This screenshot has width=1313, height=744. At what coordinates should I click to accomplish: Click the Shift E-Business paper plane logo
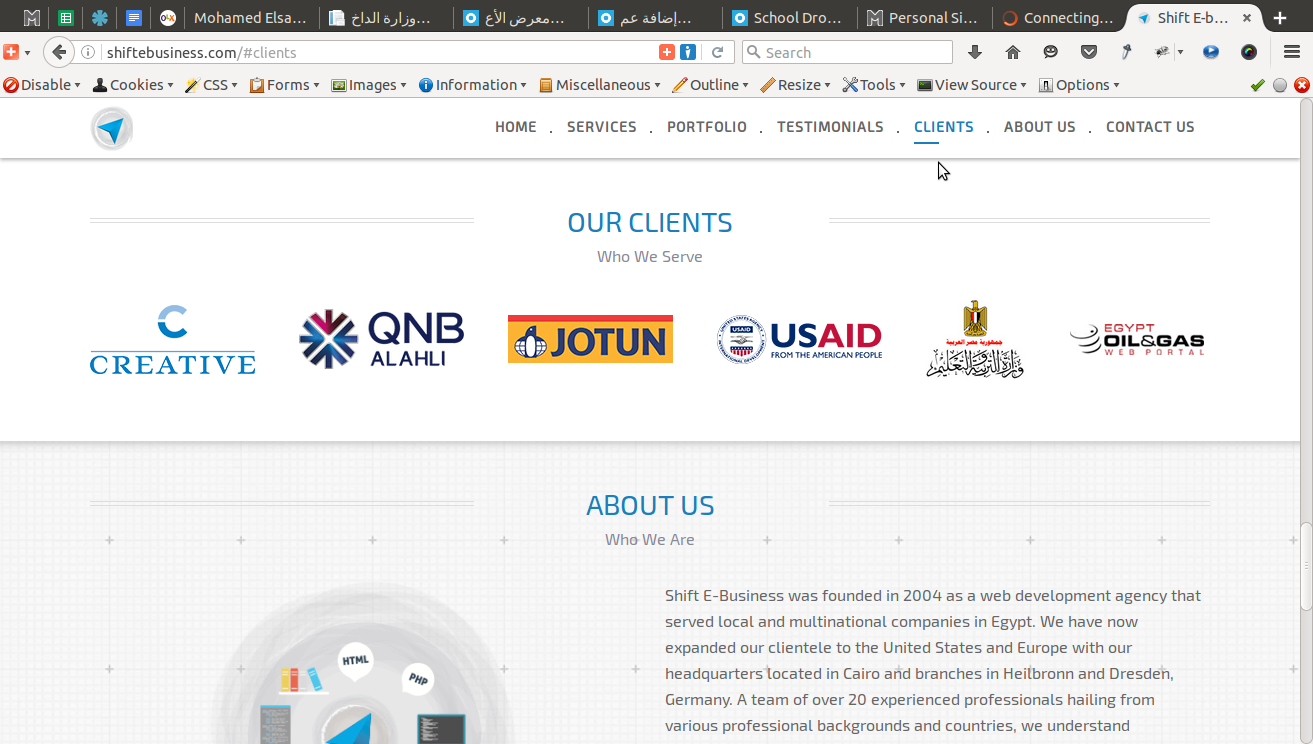pos(112,128)
